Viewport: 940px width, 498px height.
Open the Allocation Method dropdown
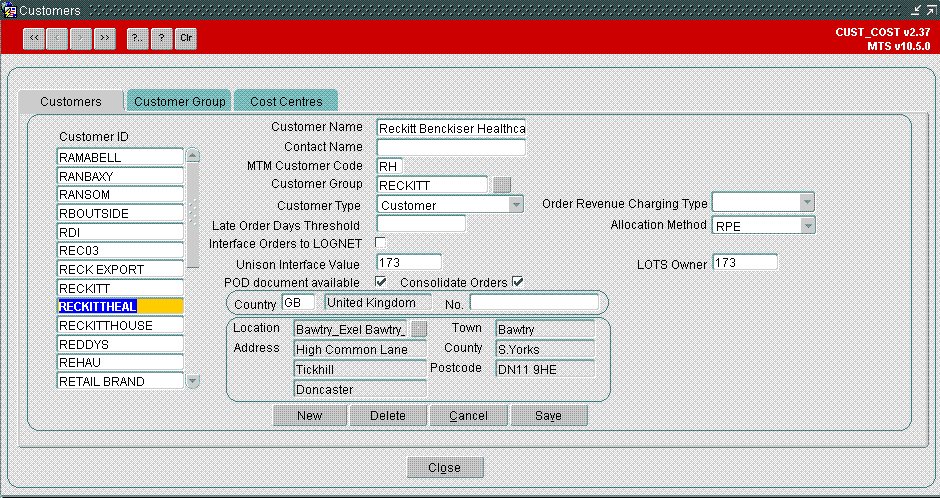pyautogui.click(x=808, y=226)
